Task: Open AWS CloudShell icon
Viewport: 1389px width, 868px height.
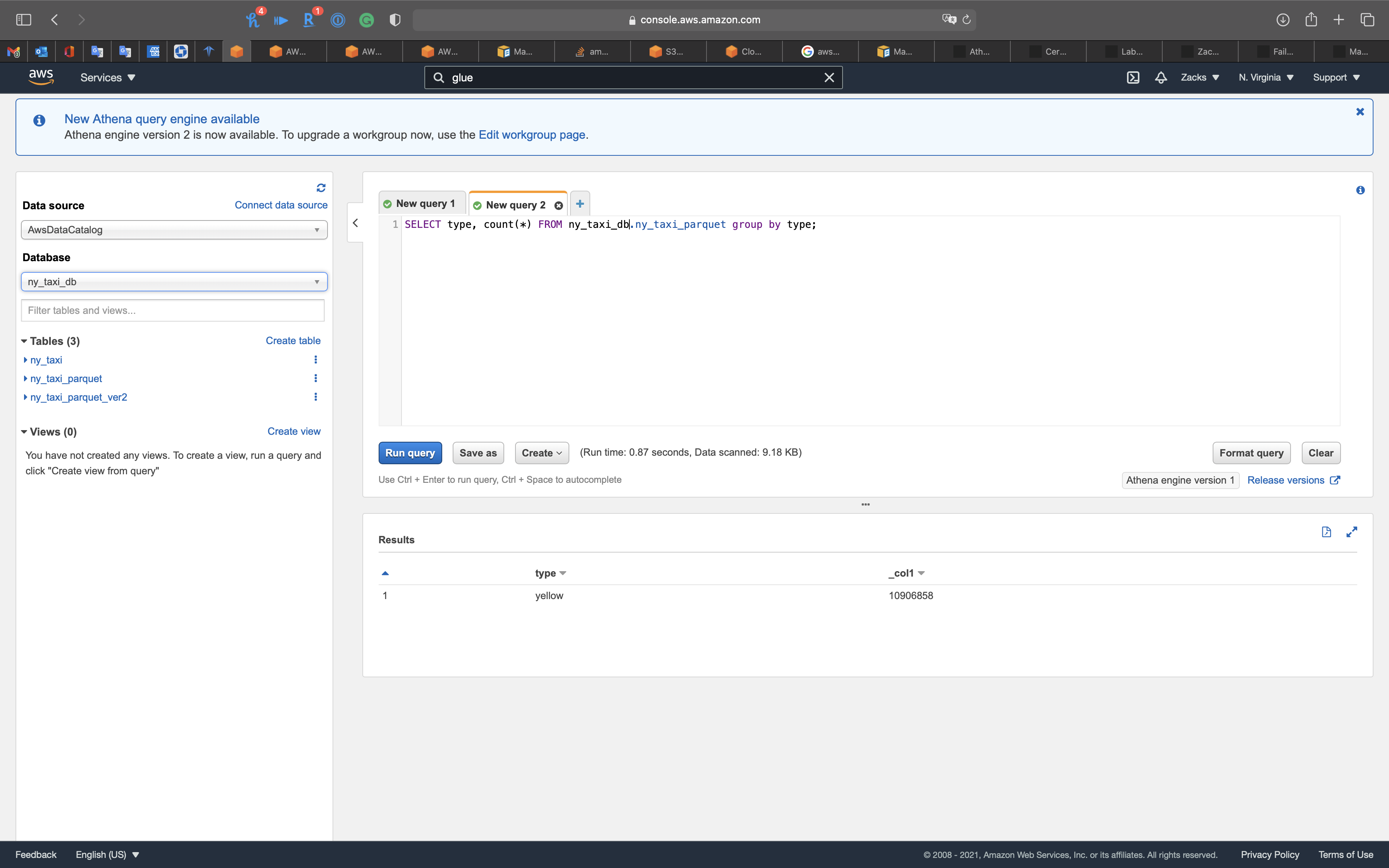Action: coord(1132,77)
